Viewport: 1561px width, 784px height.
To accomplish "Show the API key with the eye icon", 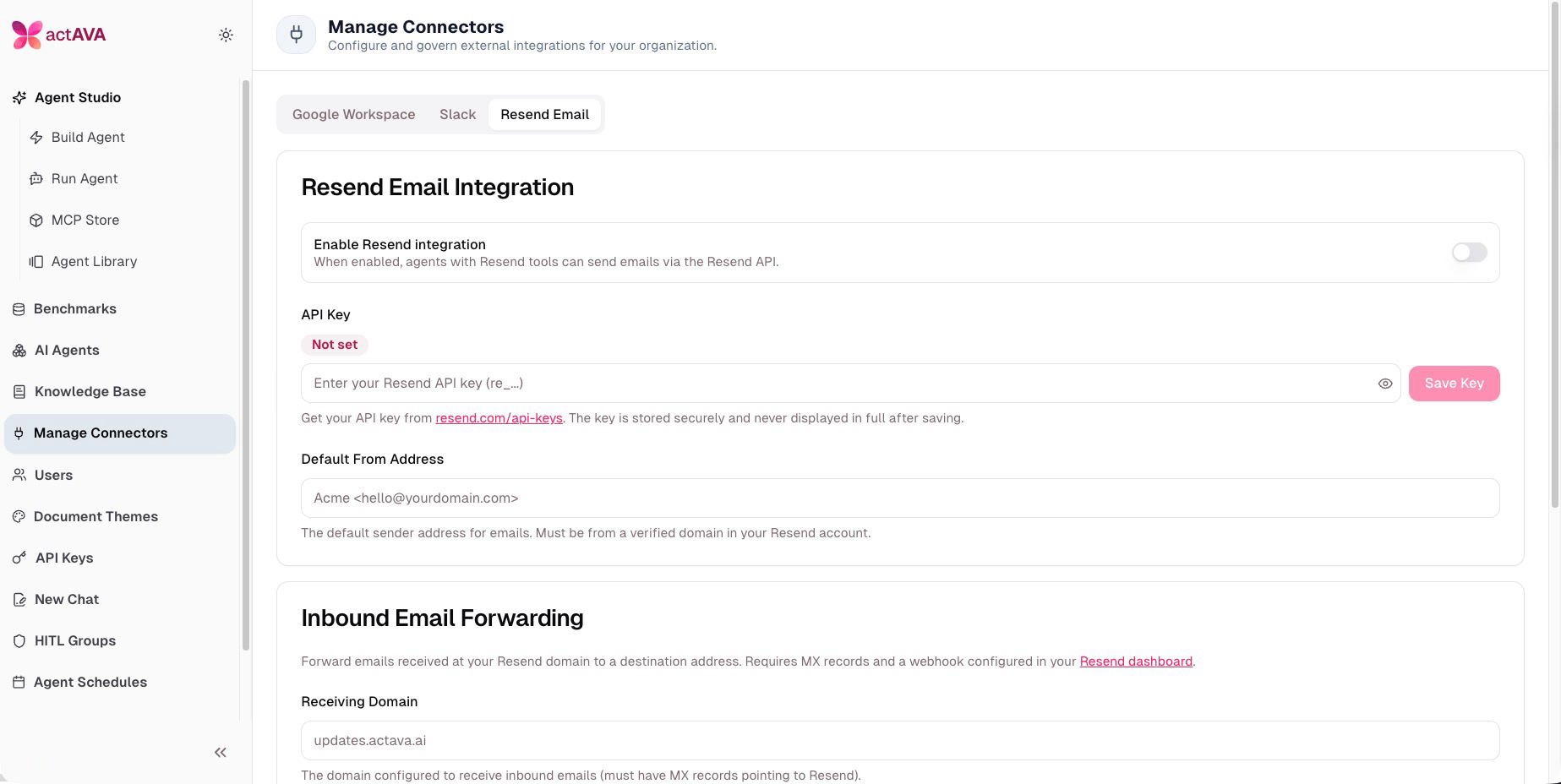I will [1385, 384].
